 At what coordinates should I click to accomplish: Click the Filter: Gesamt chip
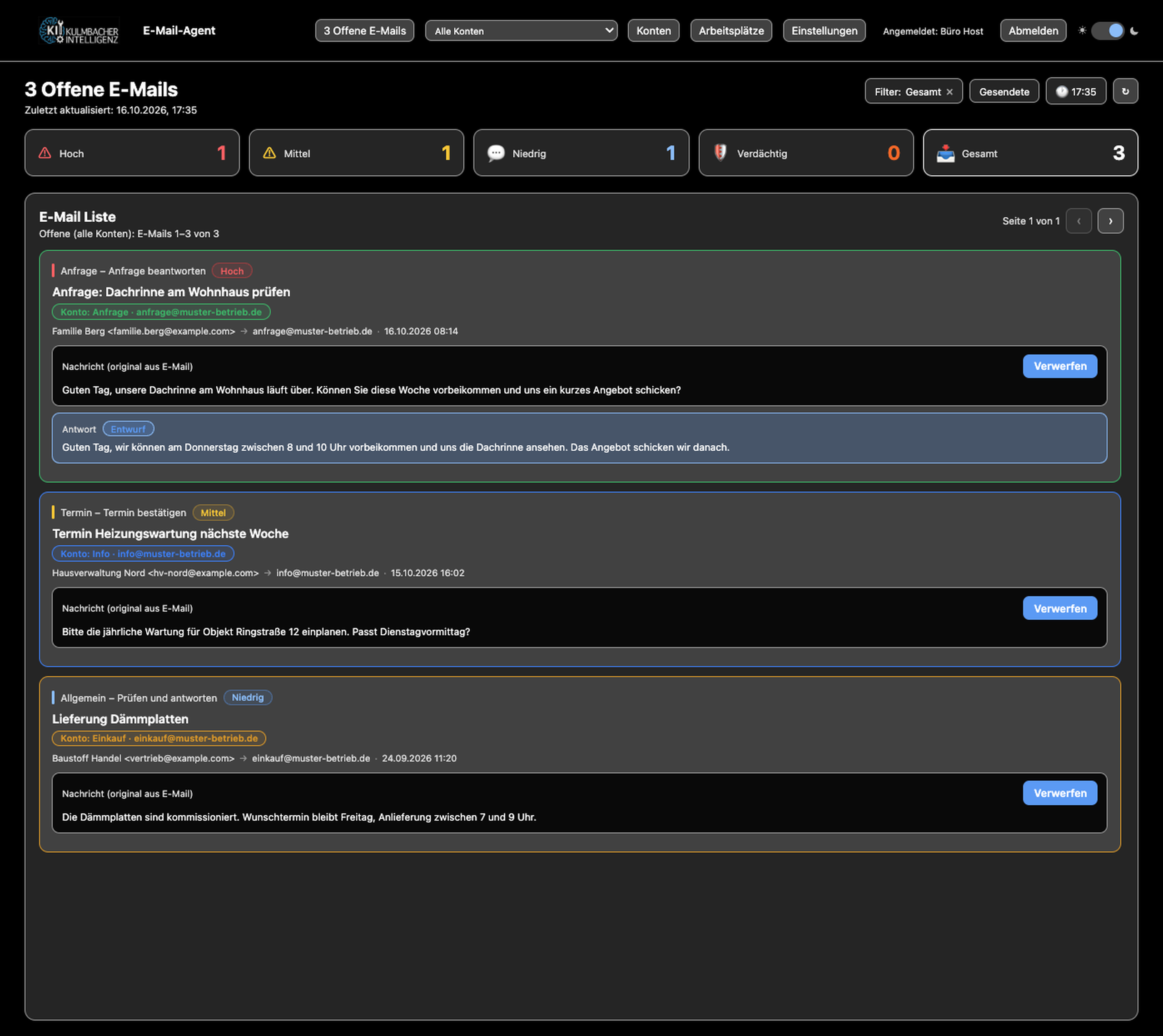pos(913,92)
